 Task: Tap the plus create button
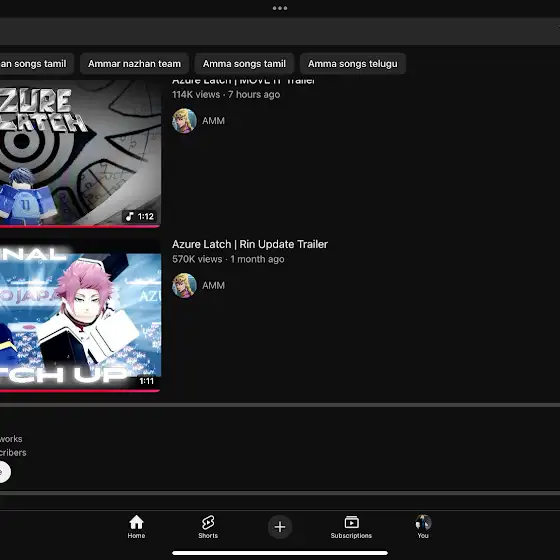[x=280, y=527]
